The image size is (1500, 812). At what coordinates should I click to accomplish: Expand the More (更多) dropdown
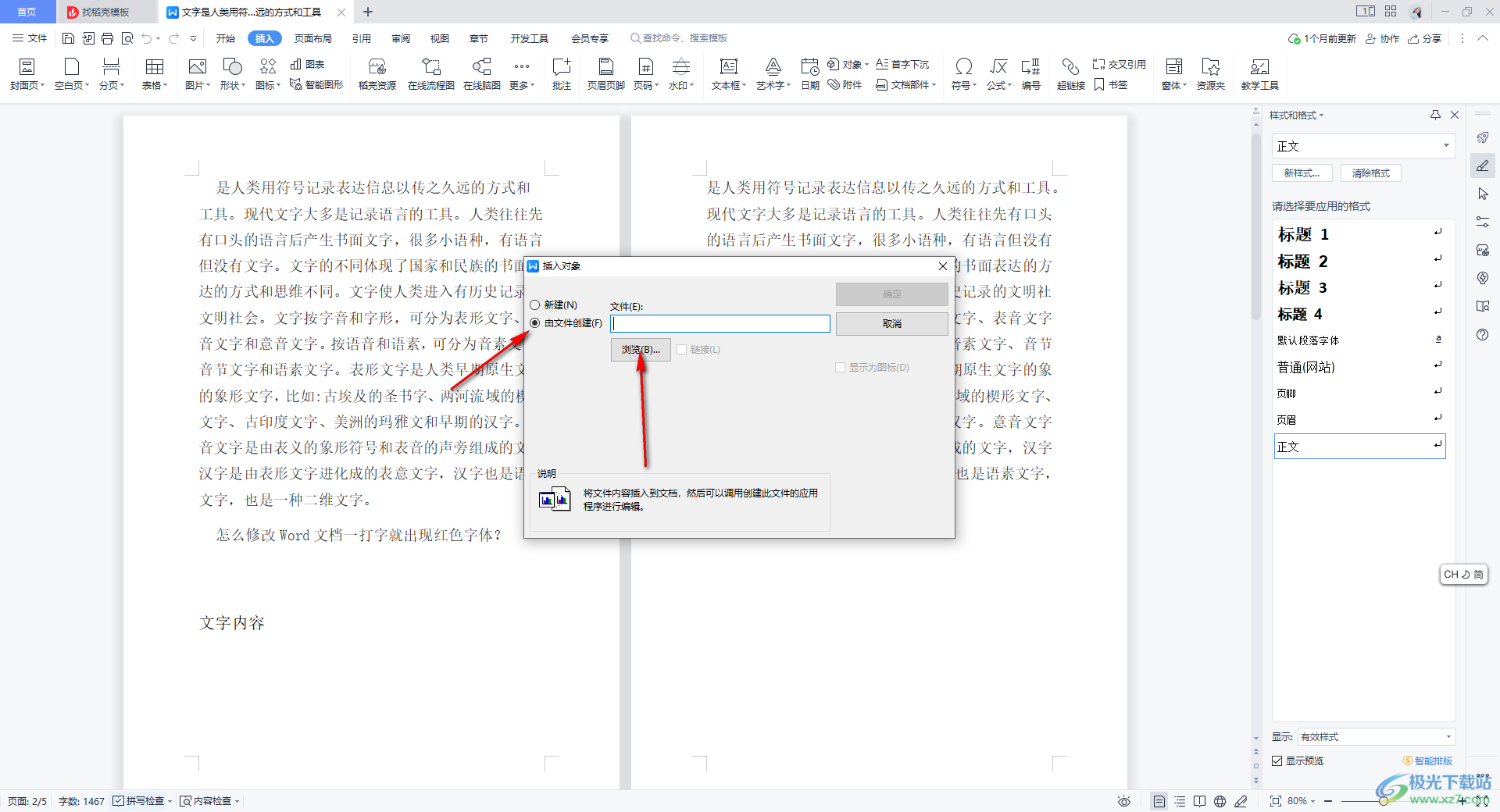522,74
